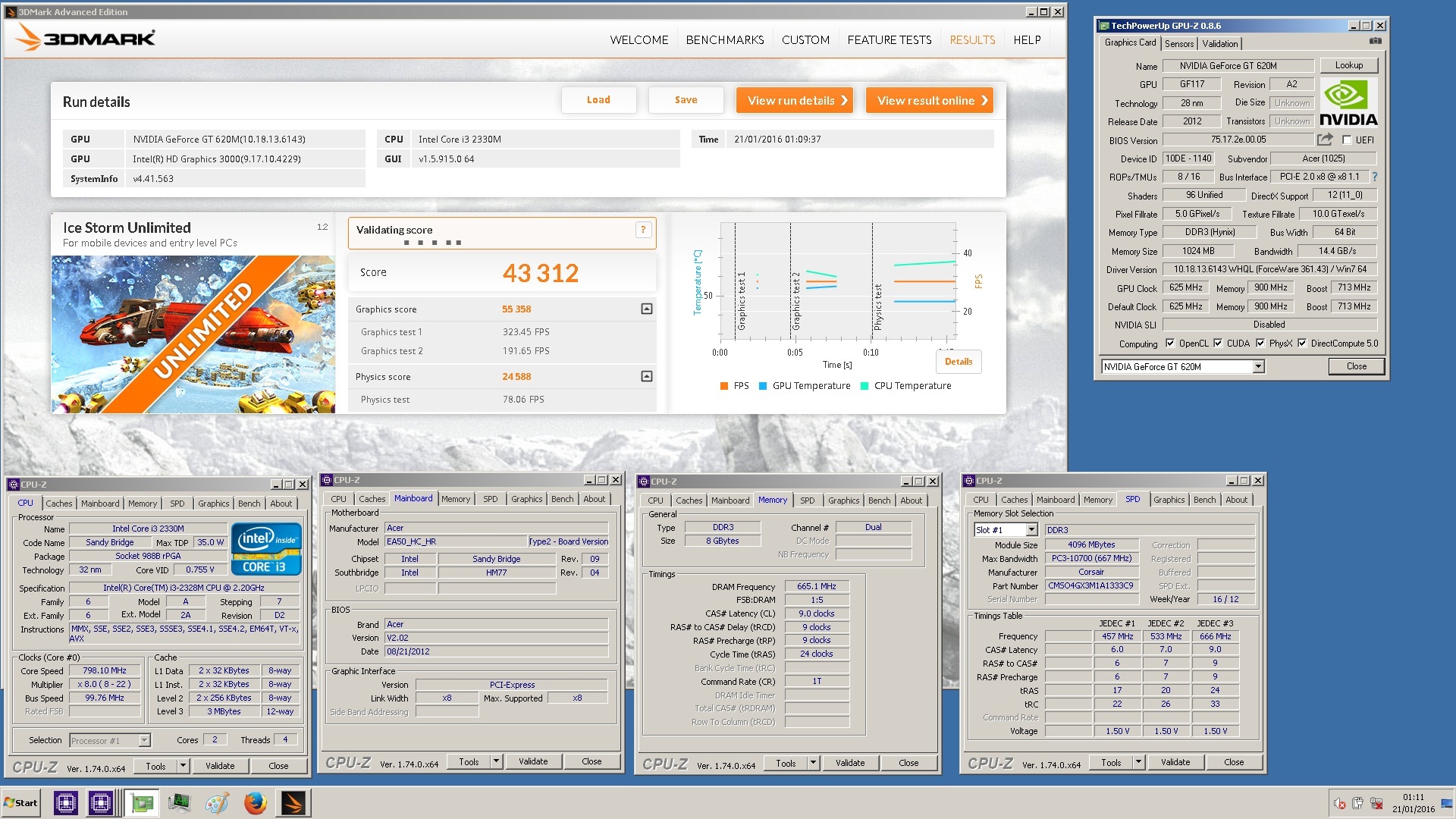Image resolution: width=1456 pixels, height=819 pixels.
Task: Click the WELCOME tab in 3DMark
Action: (x=639, y=40)
